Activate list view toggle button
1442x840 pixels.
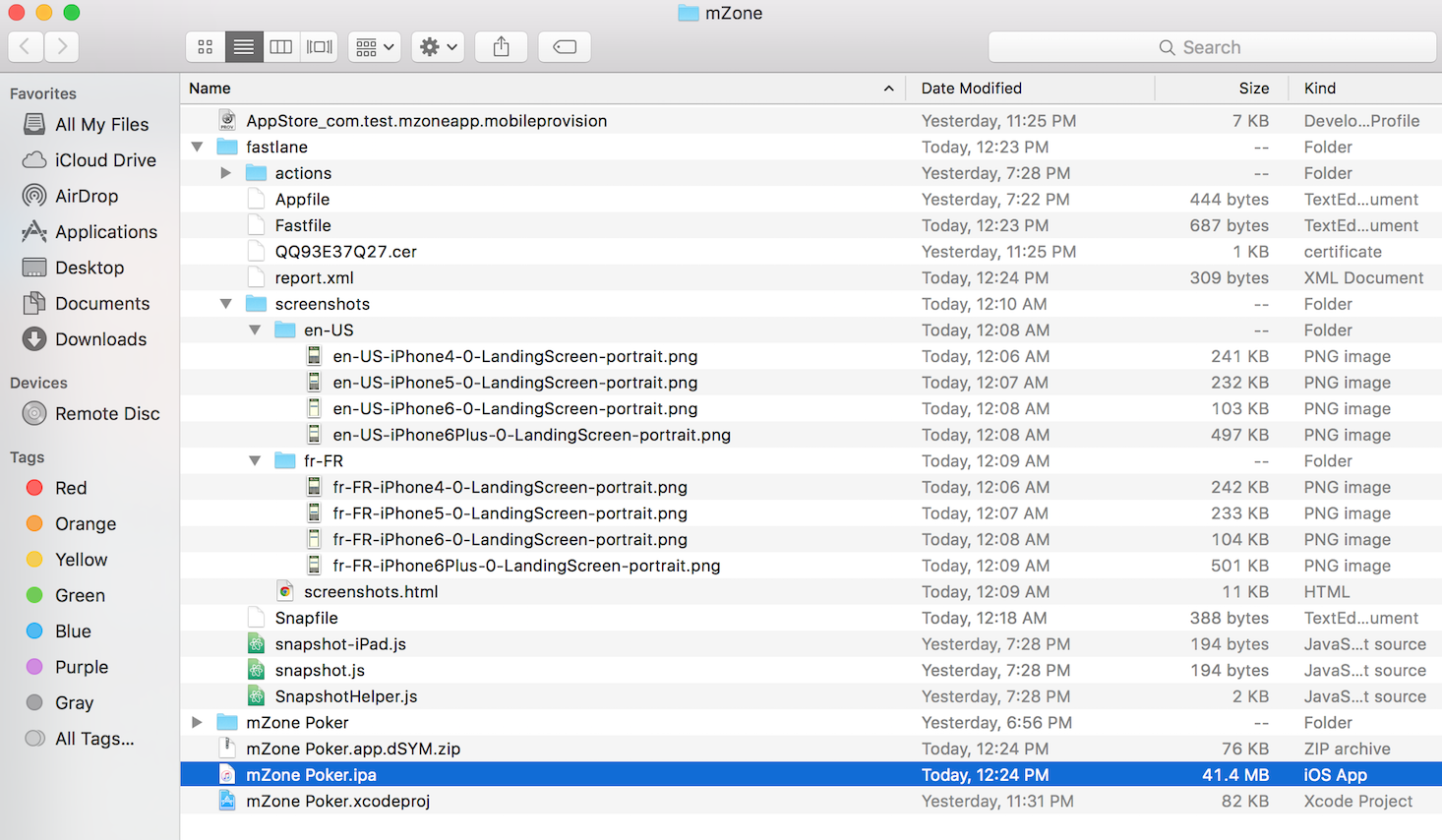(244, 46)
